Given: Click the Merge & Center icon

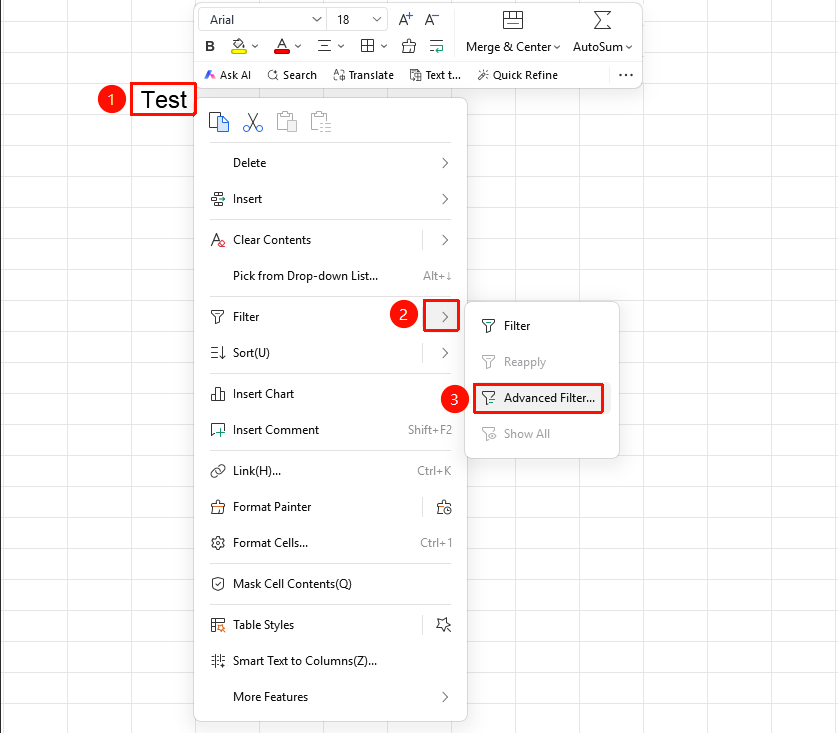Looking at the screenshot, I should (x=513, y=20).
